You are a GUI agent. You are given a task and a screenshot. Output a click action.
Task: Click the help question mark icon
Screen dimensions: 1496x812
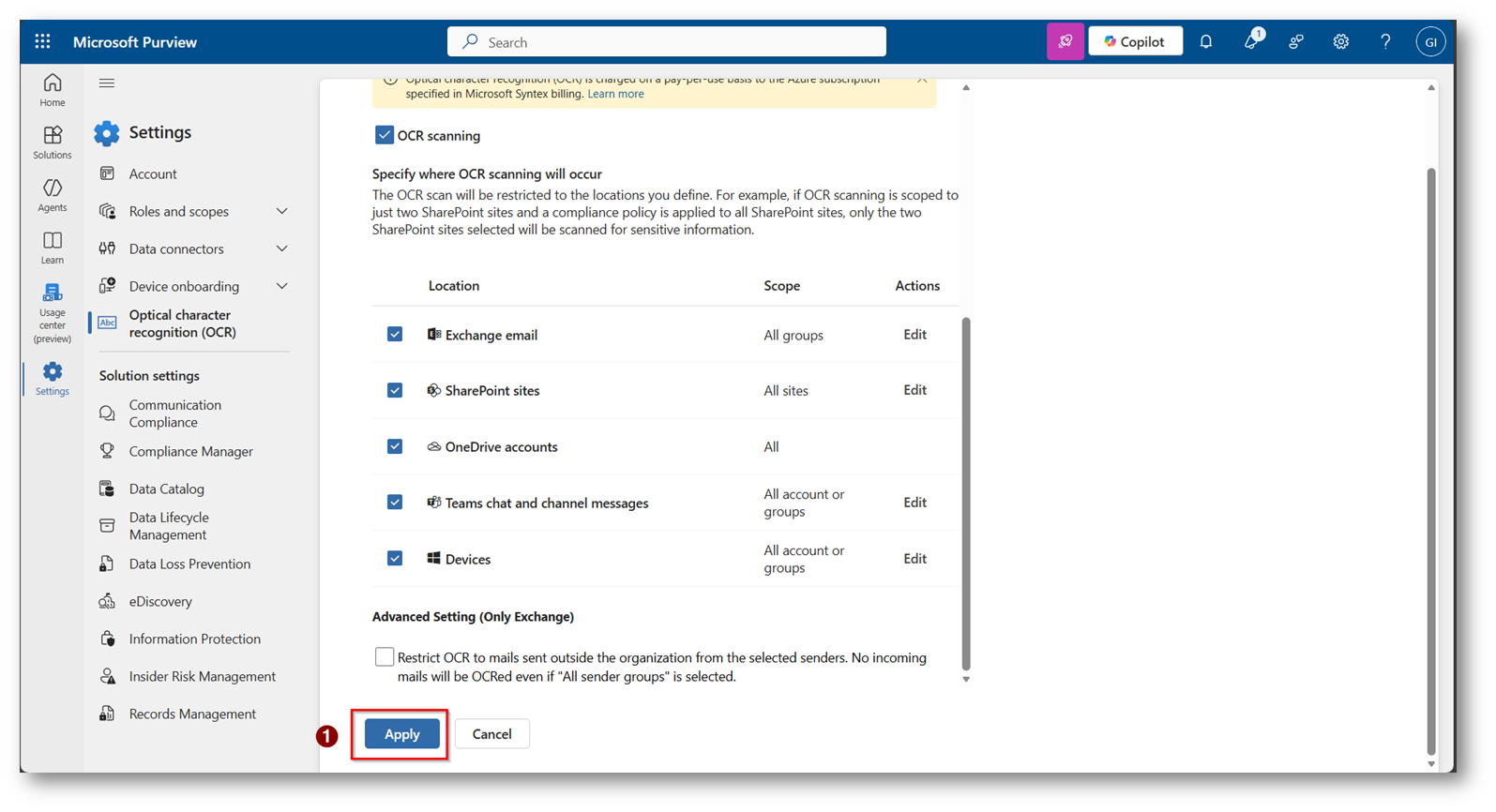1385,41
